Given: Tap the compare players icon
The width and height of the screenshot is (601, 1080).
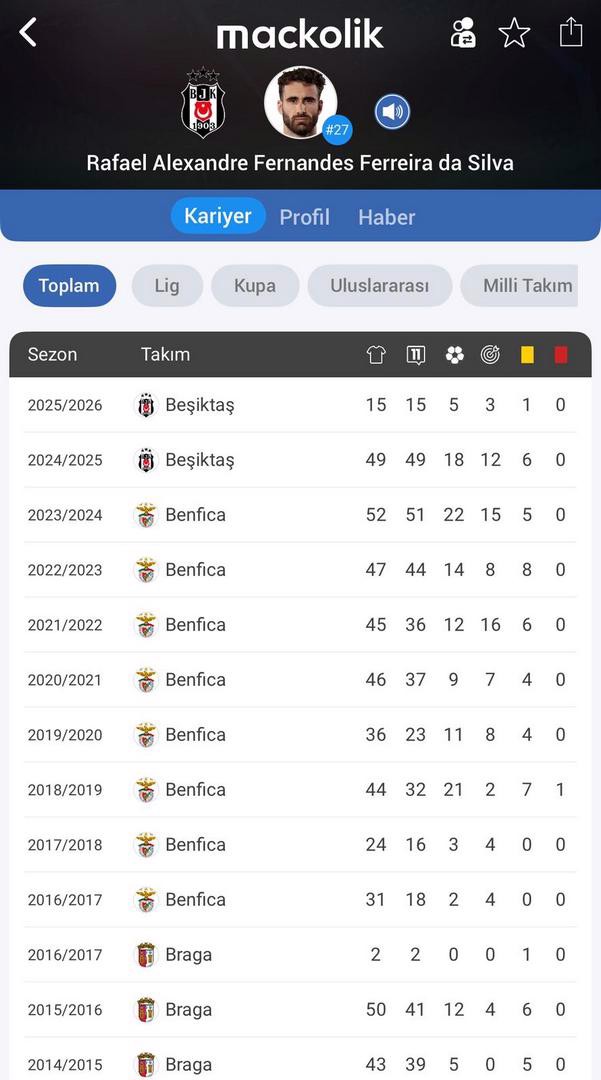Looking at the screenshot, I should point(463,33).
